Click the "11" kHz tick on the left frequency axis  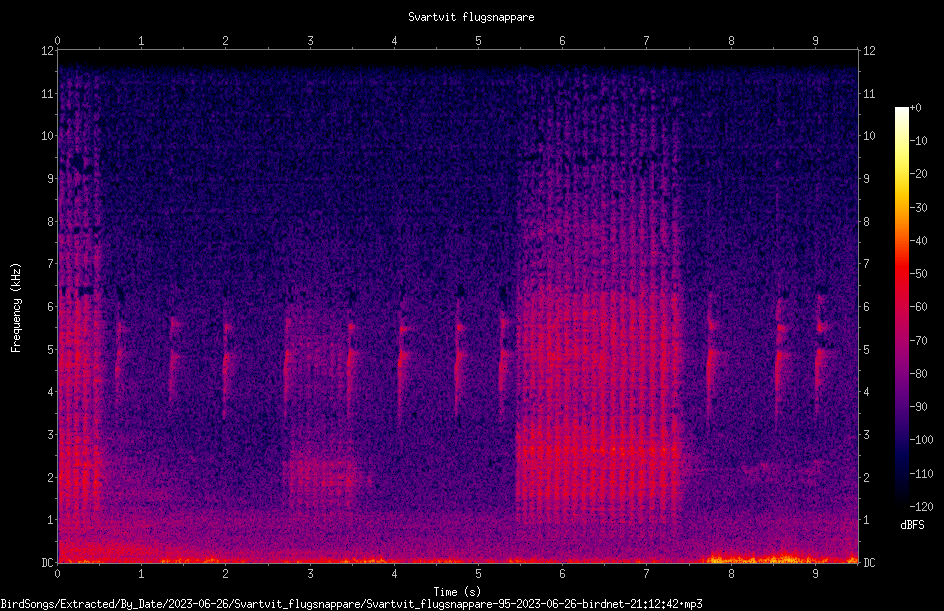[x=47, y=93]
